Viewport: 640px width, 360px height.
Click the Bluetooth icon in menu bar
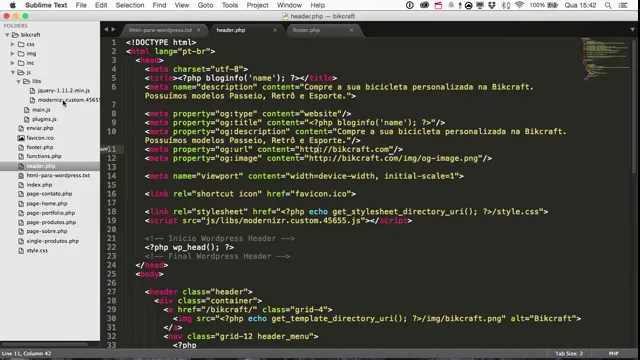[505, 5]
